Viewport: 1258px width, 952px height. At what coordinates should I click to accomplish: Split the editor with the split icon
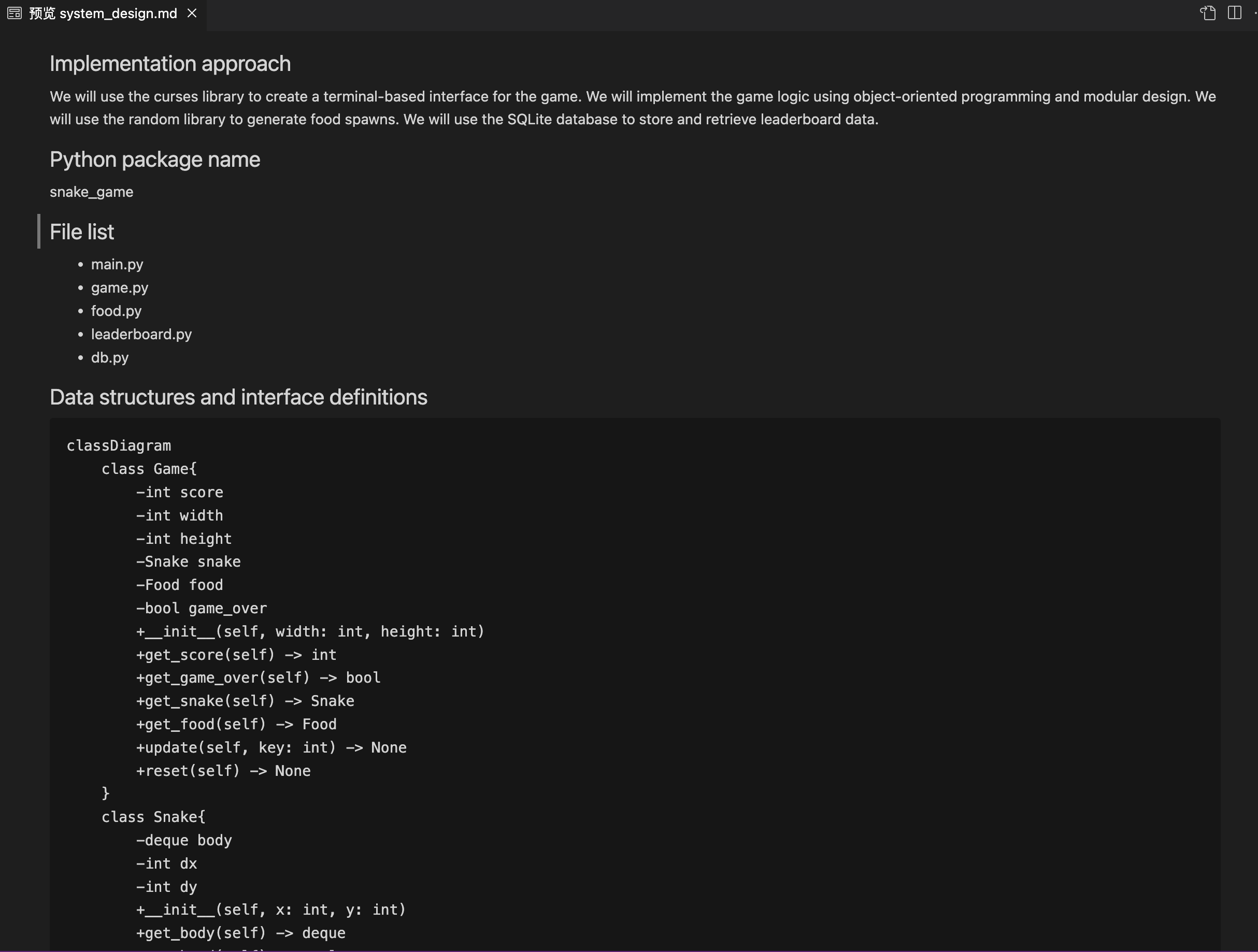(1235, 12)
